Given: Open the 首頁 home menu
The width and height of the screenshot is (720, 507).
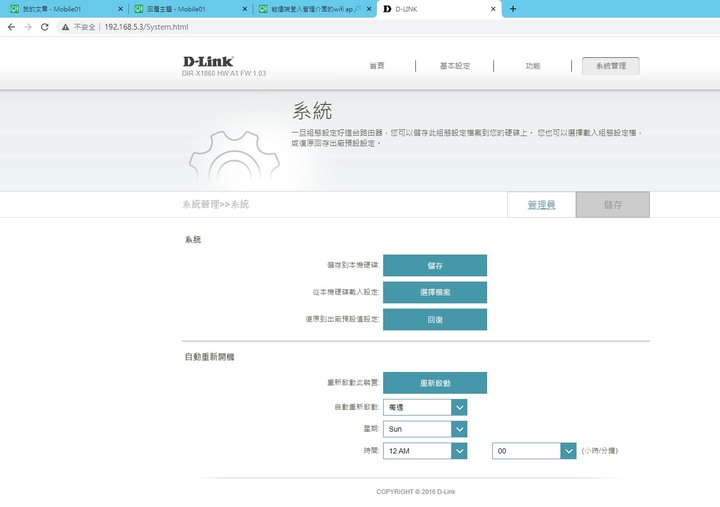Looking at the screenshot, I should pyautogui.click(x=377, y=66).
